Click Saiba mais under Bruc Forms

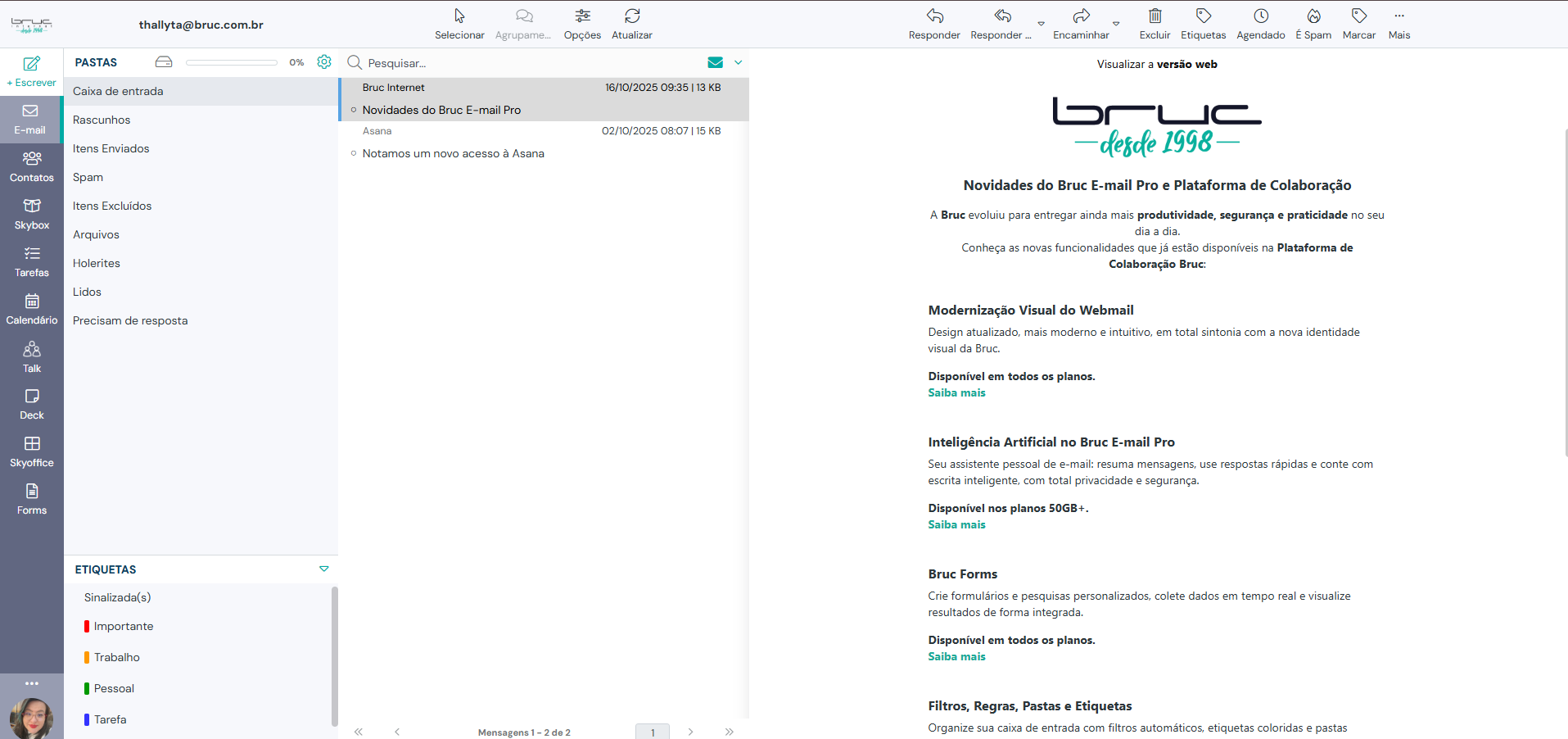[x=956, y=656]
